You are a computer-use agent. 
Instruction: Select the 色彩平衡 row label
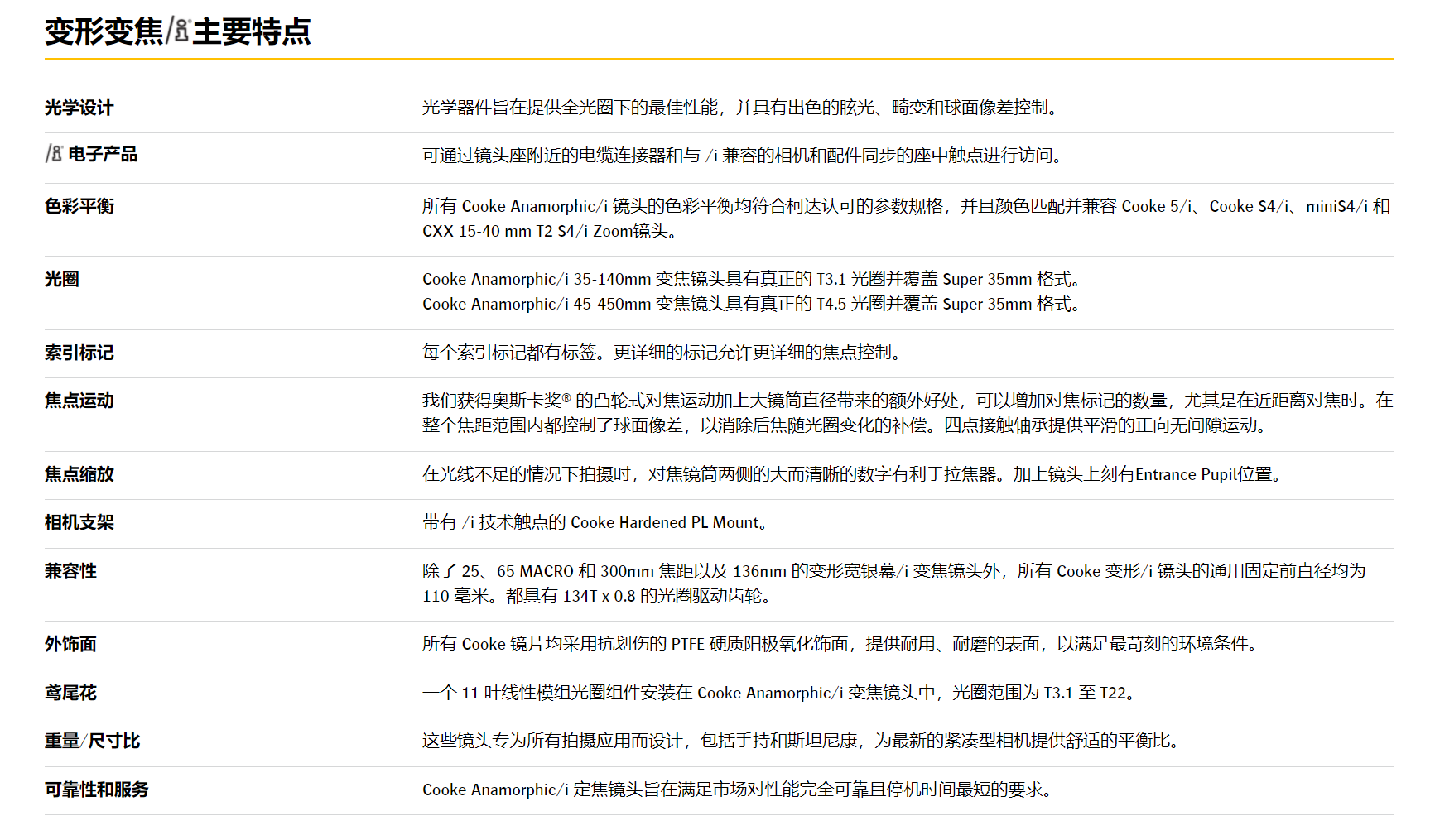click(79, 206)
